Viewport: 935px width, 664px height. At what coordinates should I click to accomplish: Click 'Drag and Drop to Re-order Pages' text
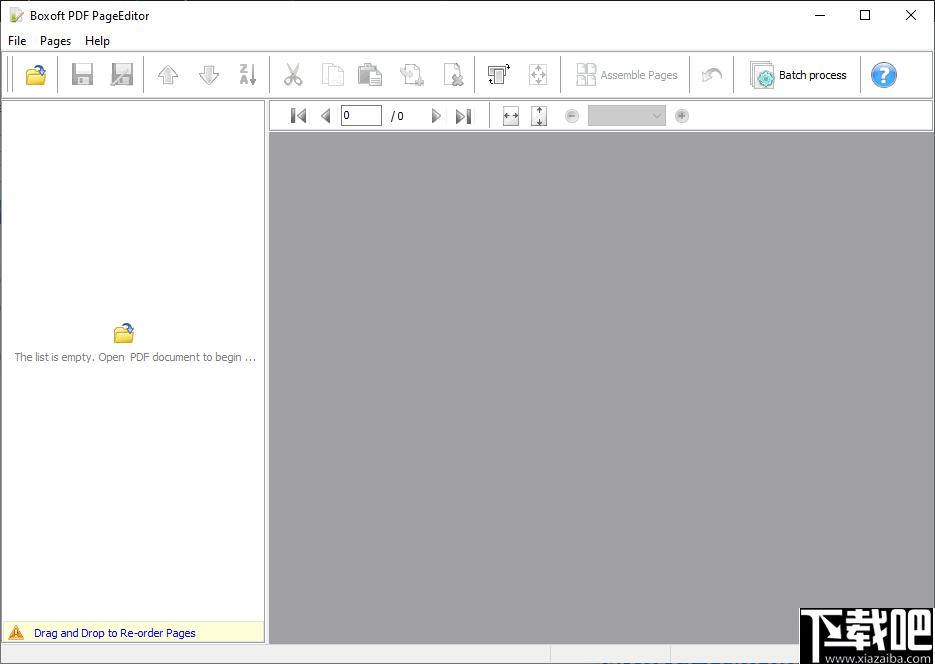pyautogui.click(x=115, y=633)
